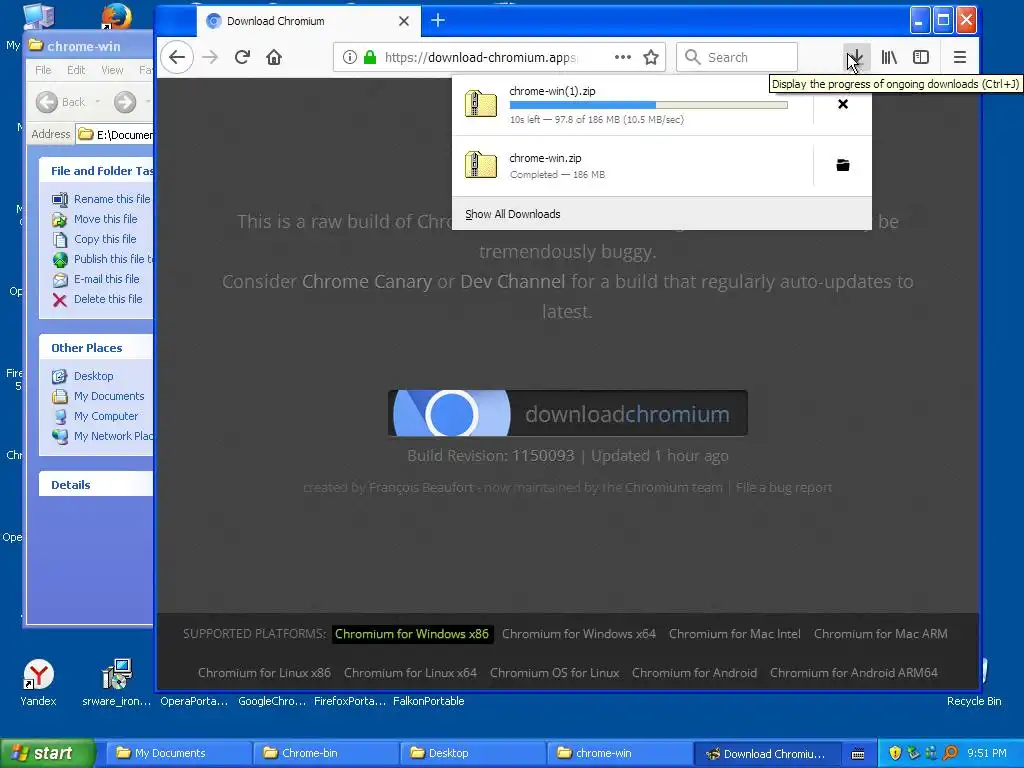
Task: Toggle the downloads arrow toolbar button
Action: click(856, 57)
